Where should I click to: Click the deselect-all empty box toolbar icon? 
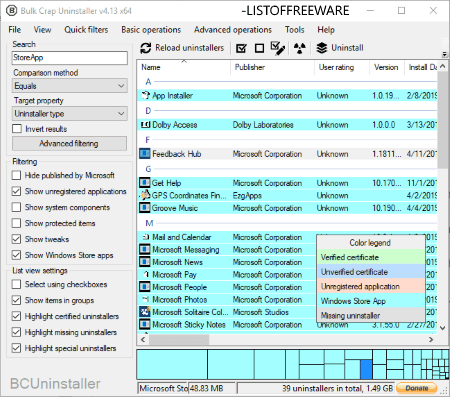(259, 48)
